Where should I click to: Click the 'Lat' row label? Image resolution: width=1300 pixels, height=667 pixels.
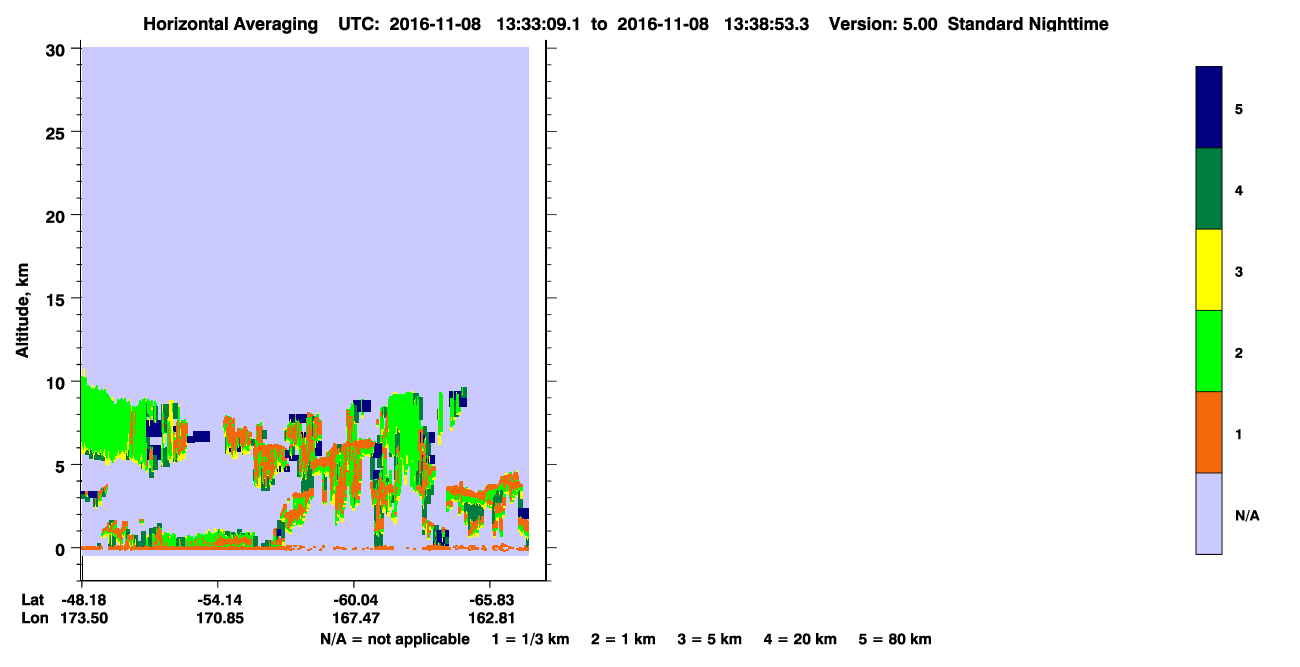click(33, 600)
